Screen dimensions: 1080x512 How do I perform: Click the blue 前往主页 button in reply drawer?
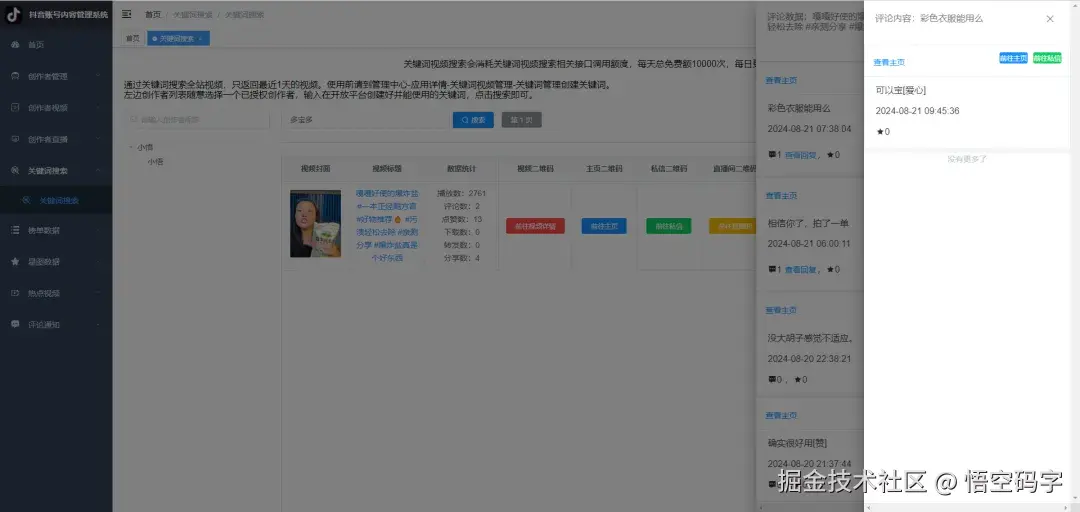point(1013,58)
